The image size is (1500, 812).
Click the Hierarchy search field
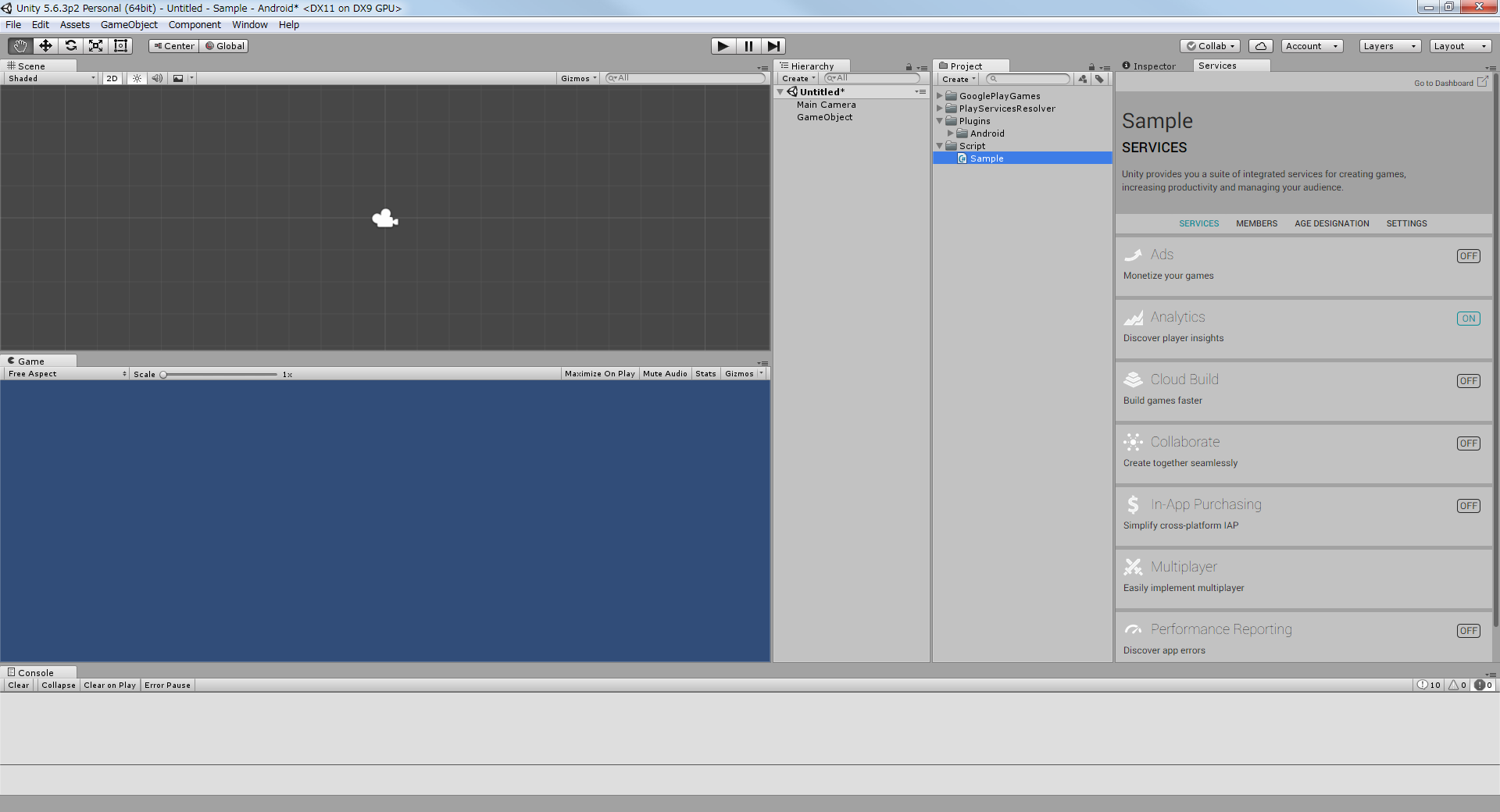pos(872,78)
